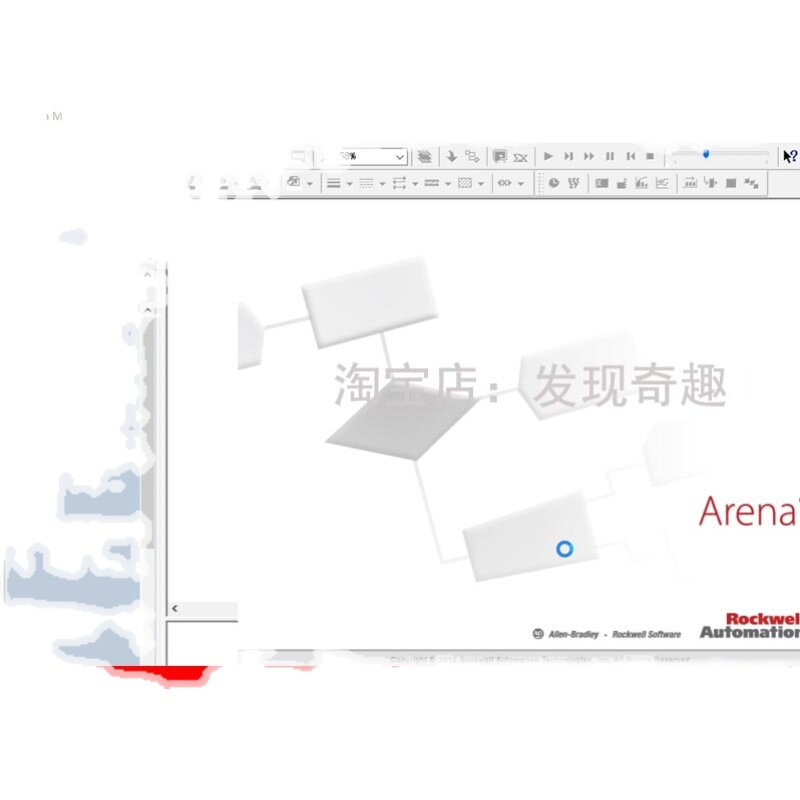Expand the dashed line style dropdown arrow
Image resolution: width=800 pixels, height=800 pixels.
click(x=383, y=184)
